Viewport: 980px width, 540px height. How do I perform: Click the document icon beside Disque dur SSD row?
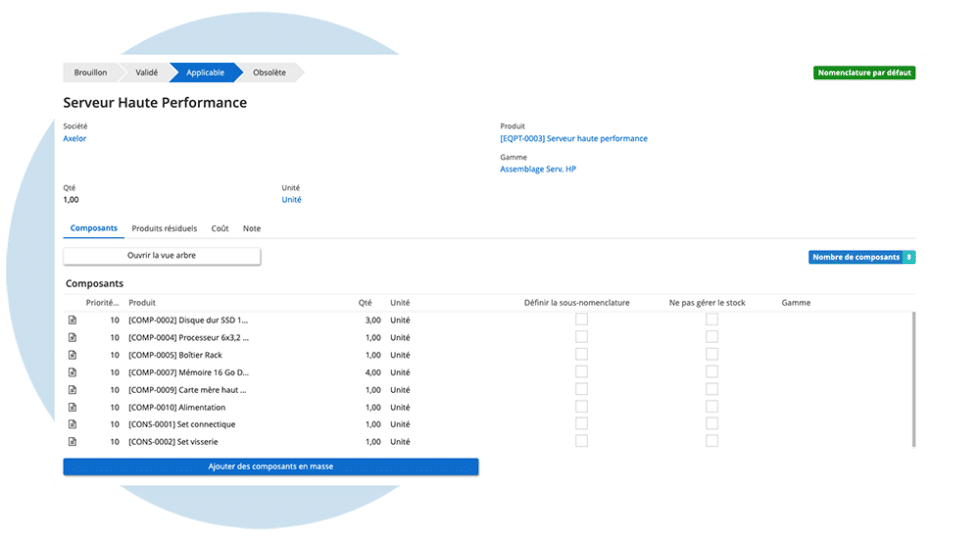pos(72,320)
